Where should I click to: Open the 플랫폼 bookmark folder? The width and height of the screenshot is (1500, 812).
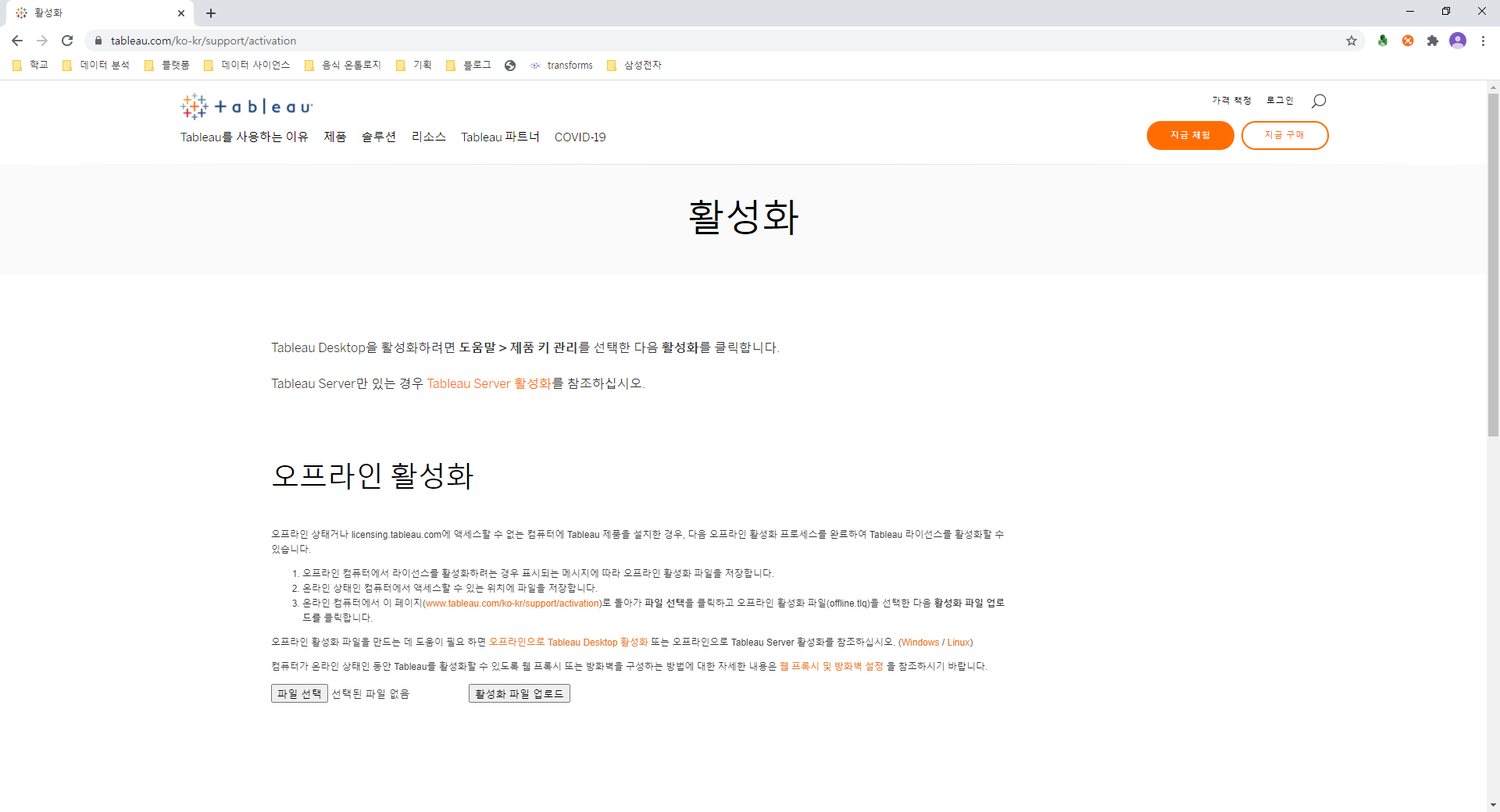coord(167,65)
